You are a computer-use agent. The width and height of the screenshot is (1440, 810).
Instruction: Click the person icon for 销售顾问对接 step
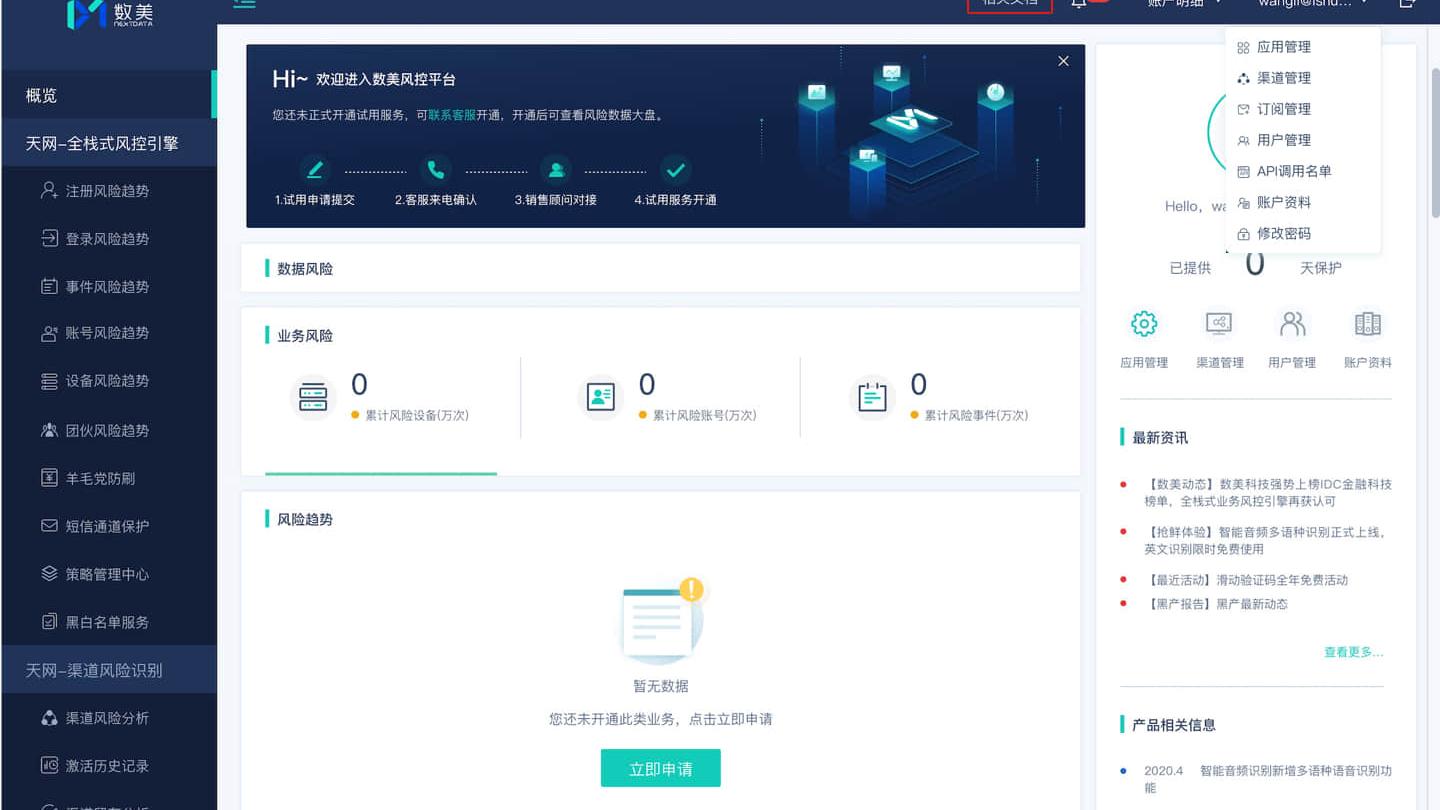[555, 169]
